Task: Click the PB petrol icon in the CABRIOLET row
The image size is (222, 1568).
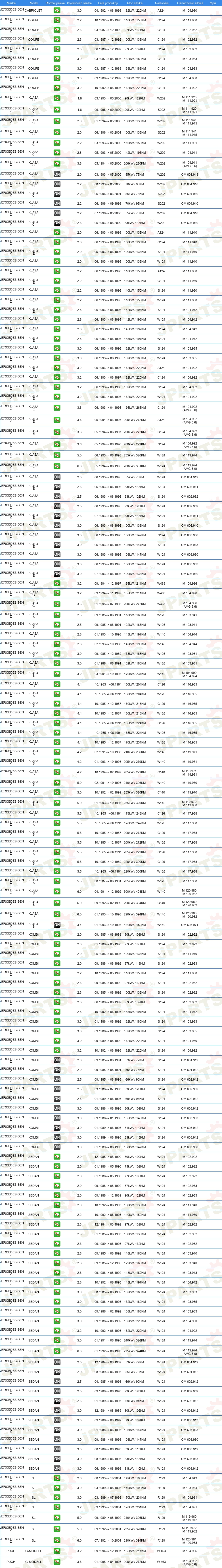Action: [56, 10]
